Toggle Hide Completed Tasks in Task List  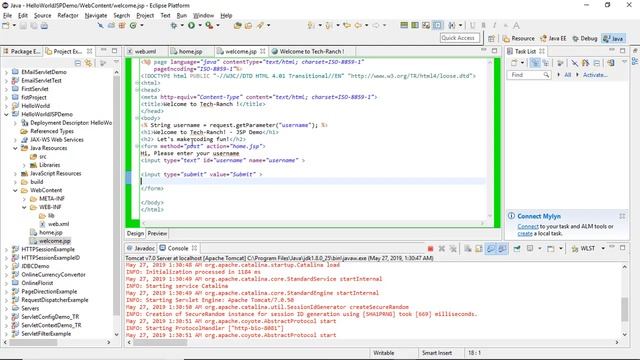tap(574, 63)
